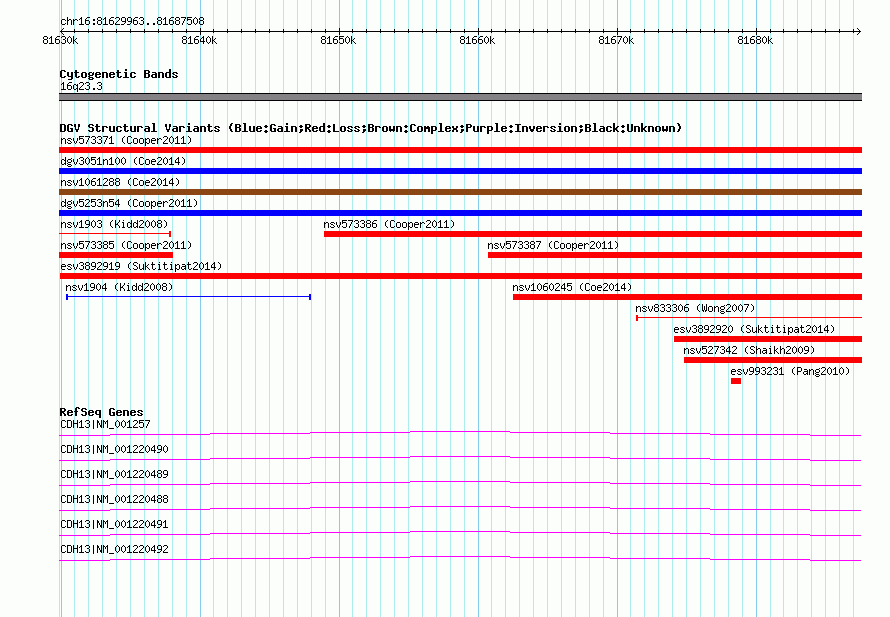The image size is (890, 617).
Task: Click the nsv573387 (Cooper2011) red bar
Action: [x=675, y=255]
